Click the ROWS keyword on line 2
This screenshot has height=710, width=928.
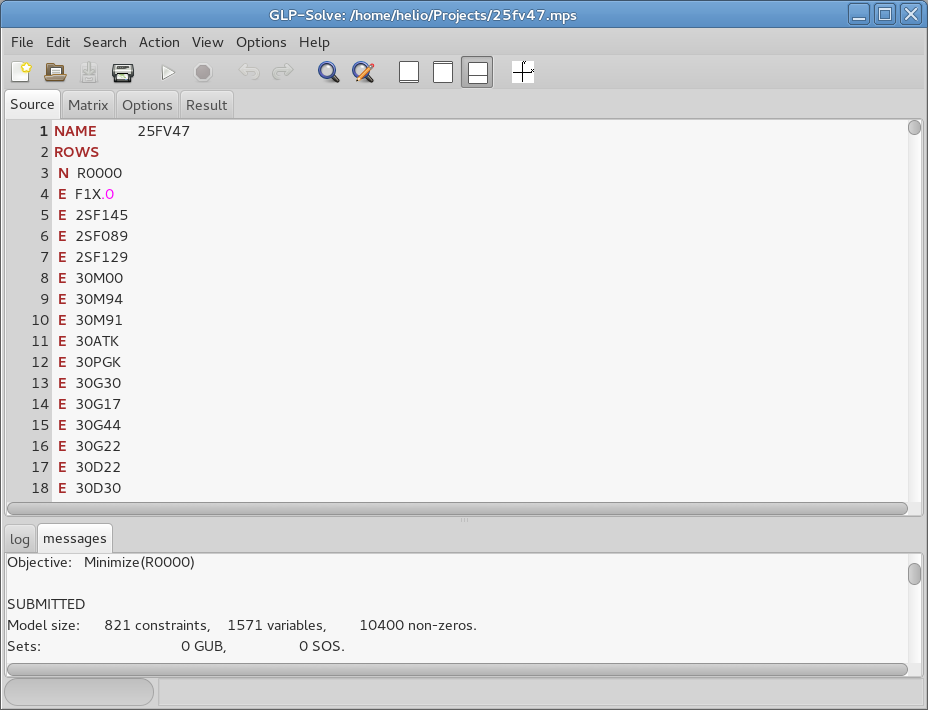click(76, 152)
